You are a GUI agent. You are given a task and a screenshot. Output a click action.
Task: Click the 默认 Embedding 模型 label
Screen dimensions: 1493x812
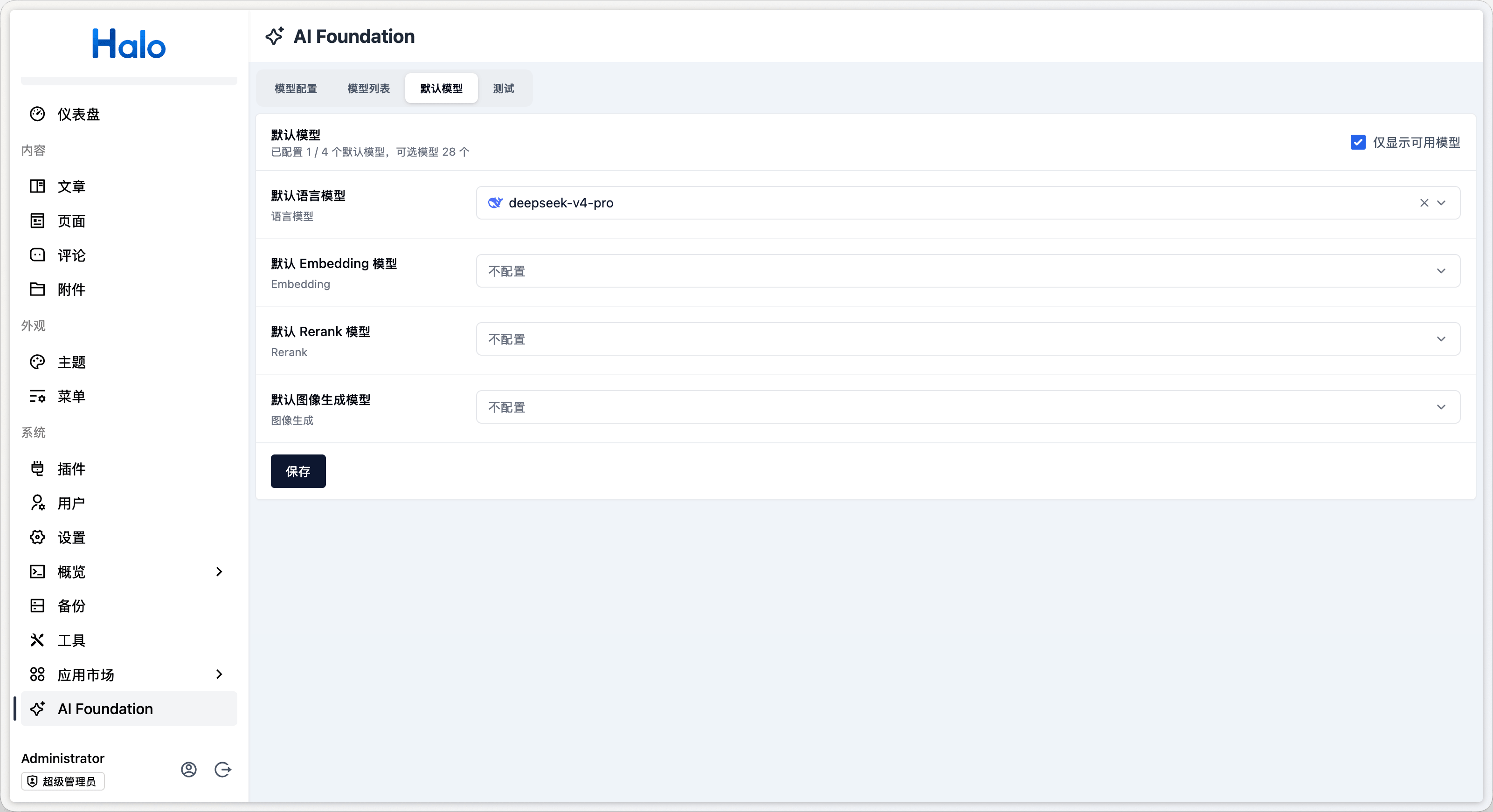point(334,263)
